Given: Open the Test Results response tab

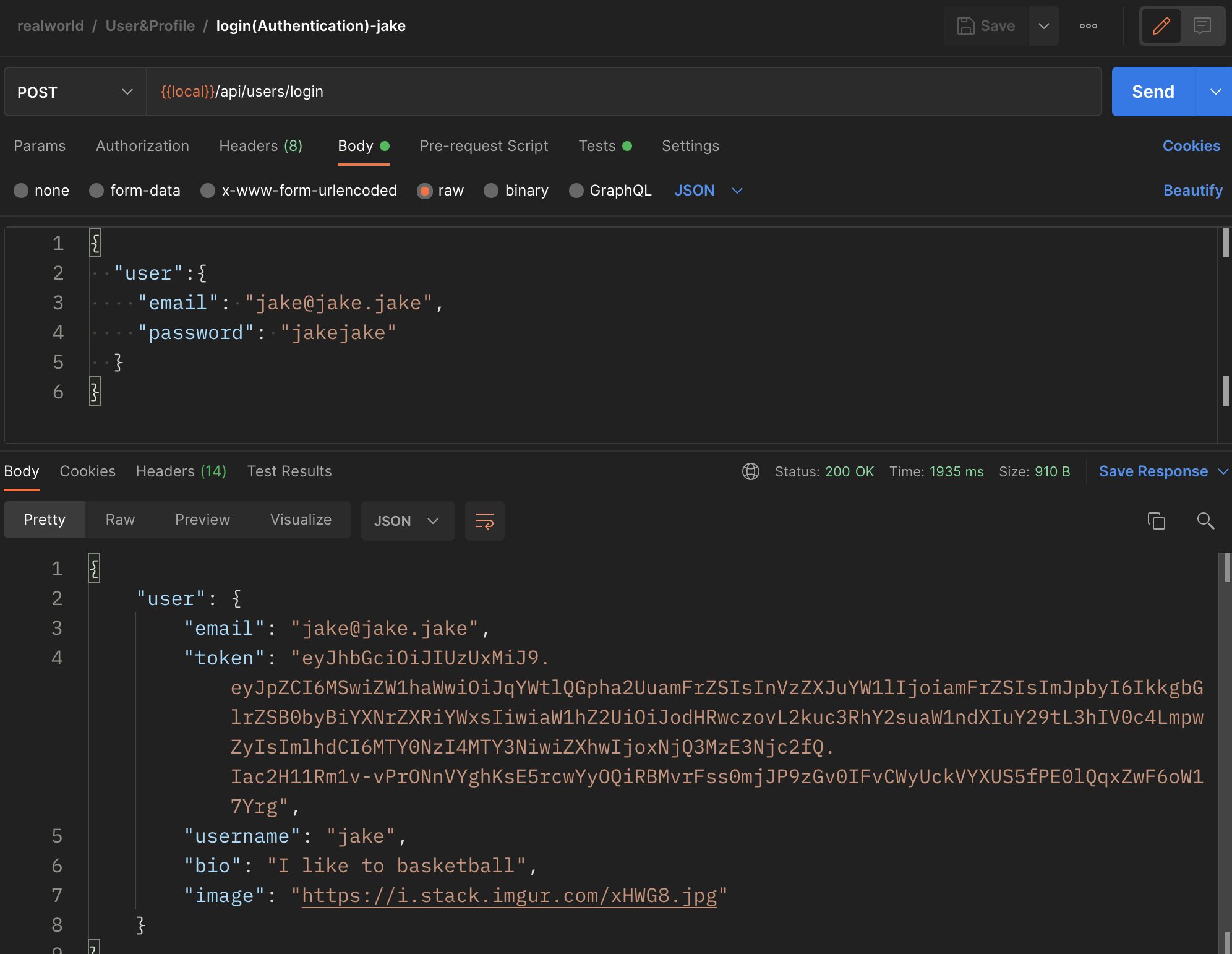Looking at the screenshot, I should tap(289, 471).
